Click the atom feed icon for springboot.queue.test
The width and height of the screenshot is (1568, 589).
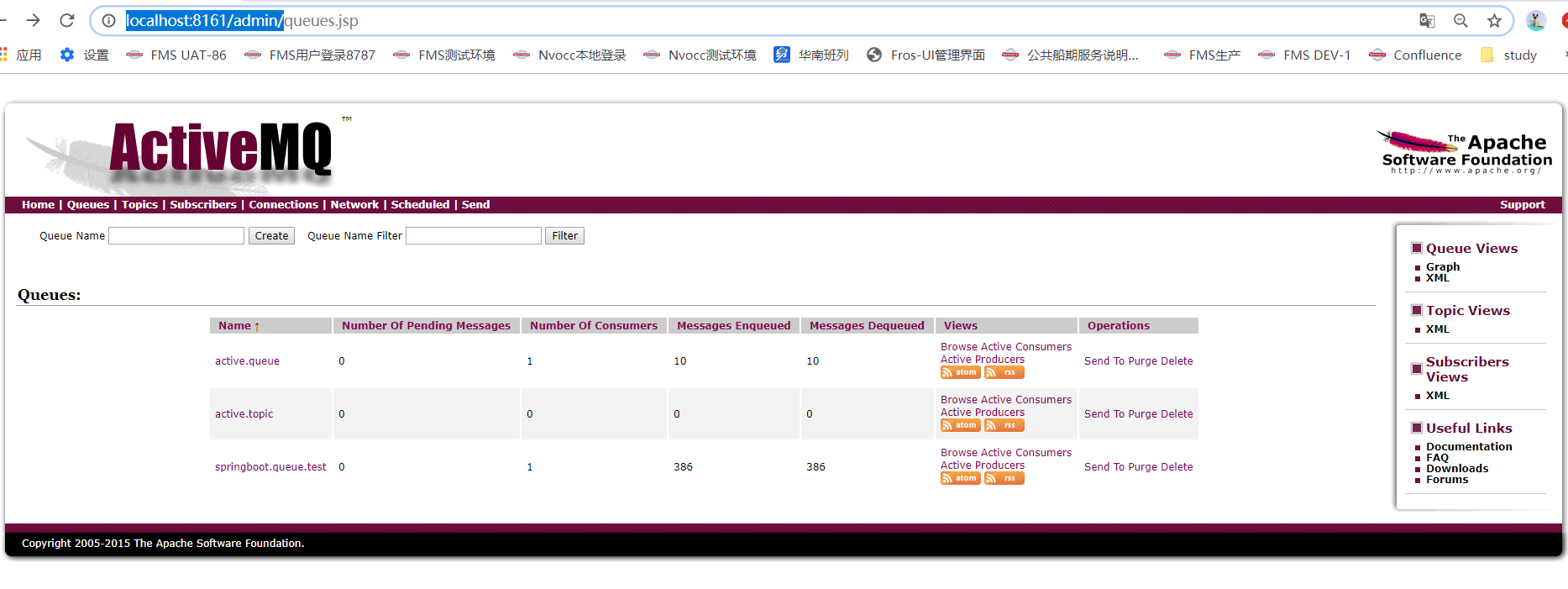[960, 478]
